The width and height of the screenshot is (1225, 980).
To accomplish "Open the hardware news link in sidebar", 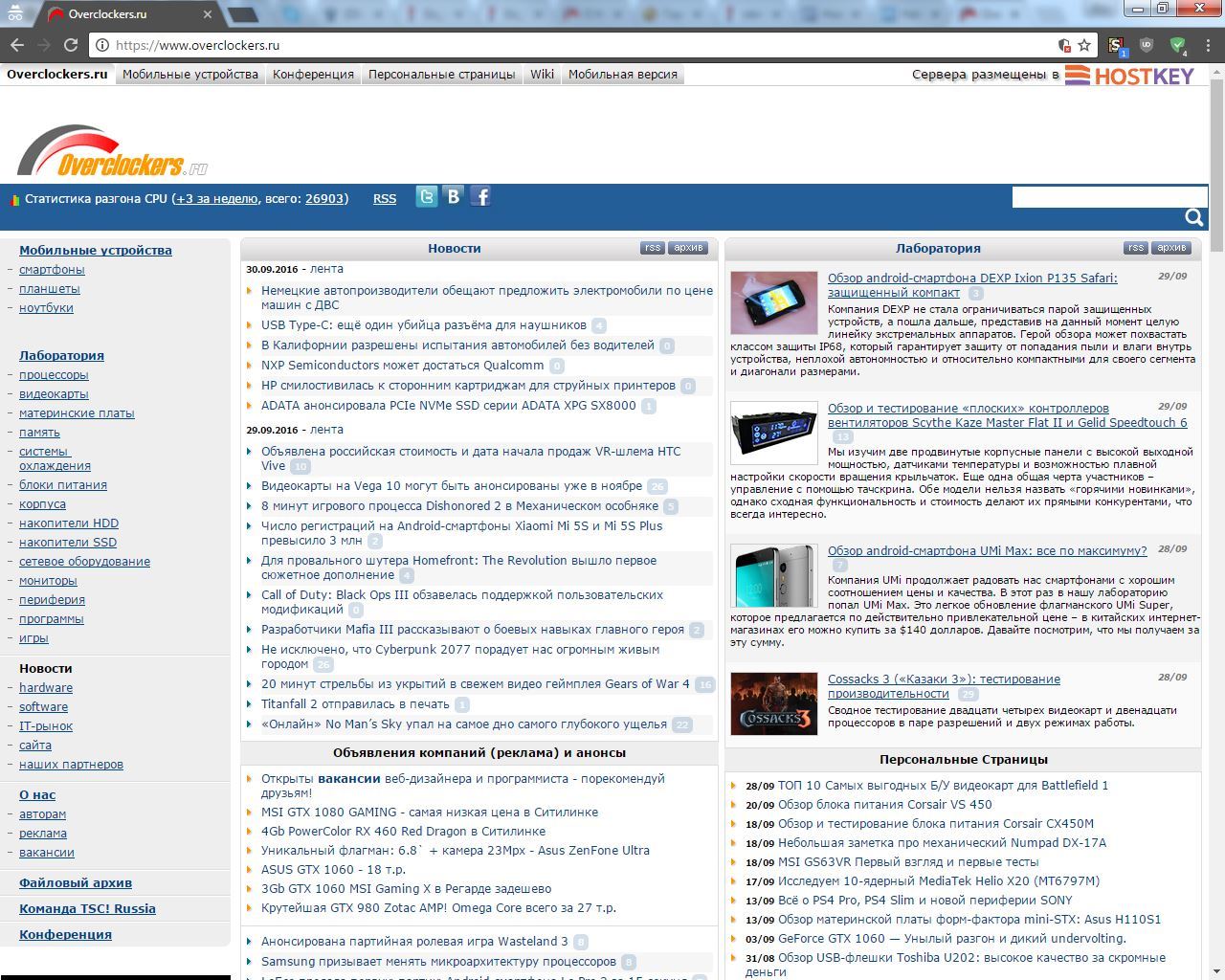I will (46, 688).
